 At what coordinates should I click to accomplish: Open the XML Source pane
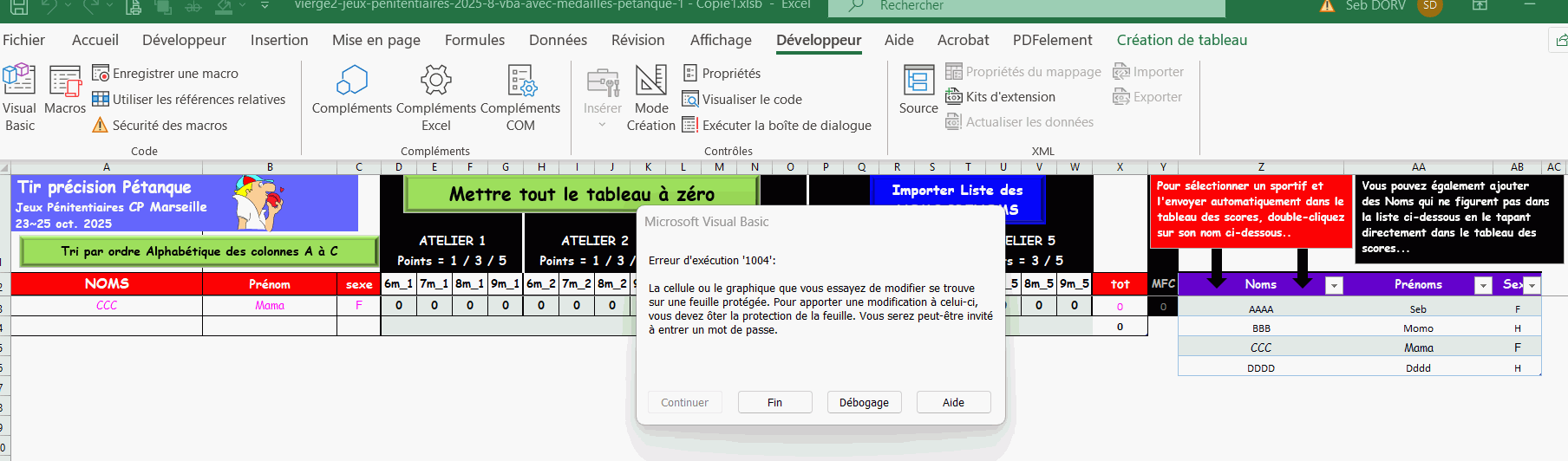coord(918,90)
